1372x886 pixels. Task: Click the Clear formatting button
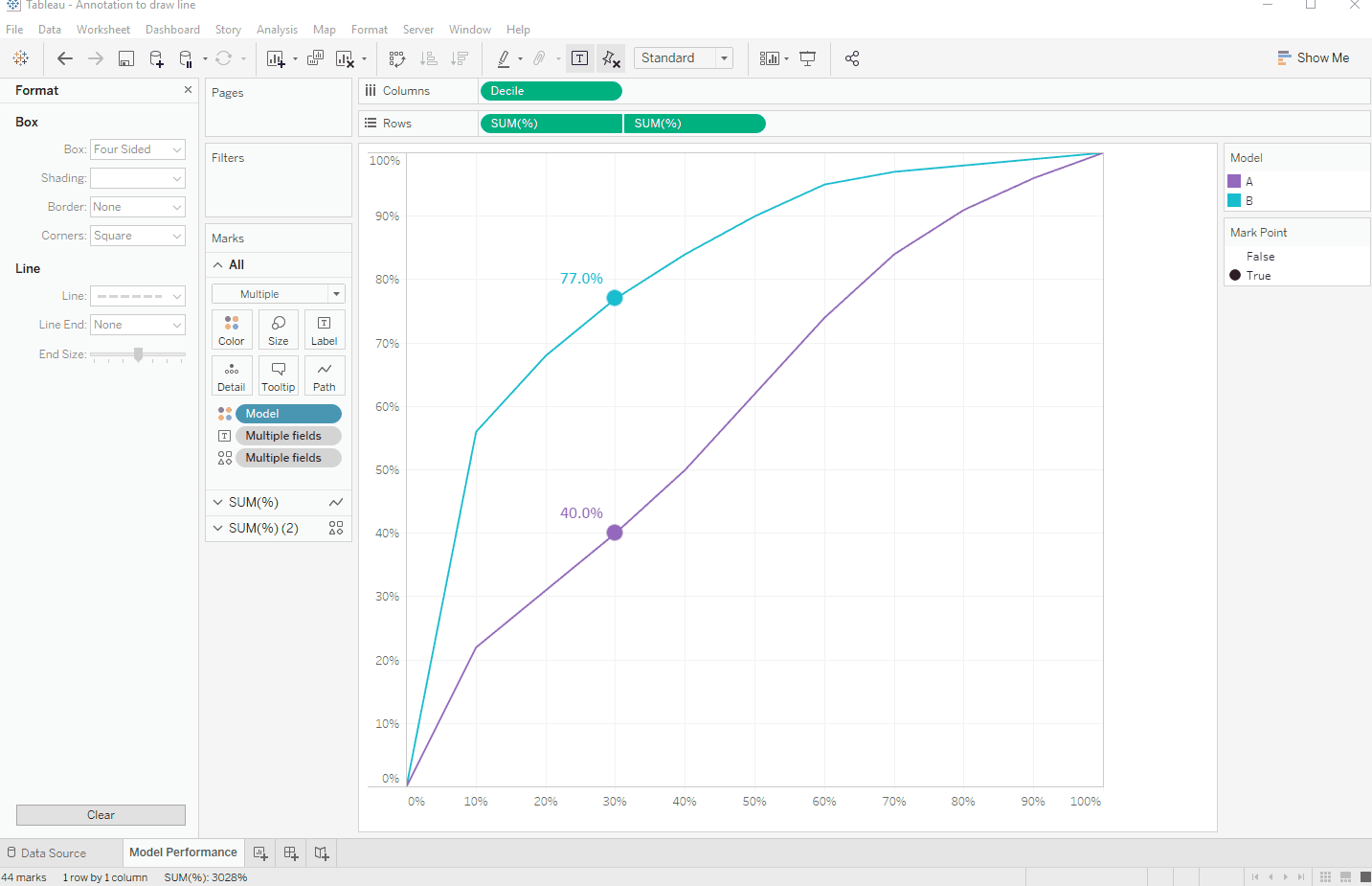point(101,815)
